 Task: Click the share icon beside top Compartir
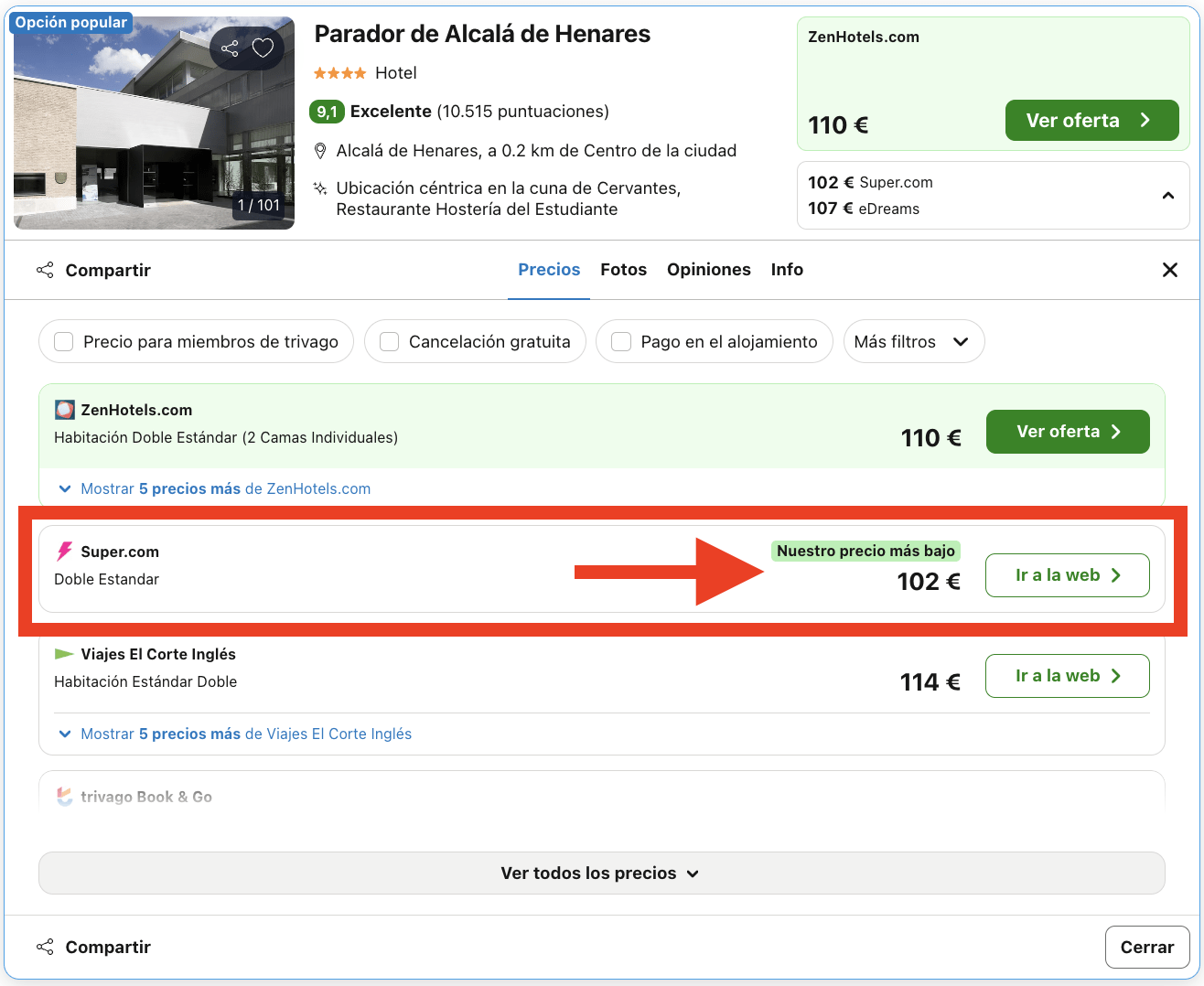(x=45, y=271)
